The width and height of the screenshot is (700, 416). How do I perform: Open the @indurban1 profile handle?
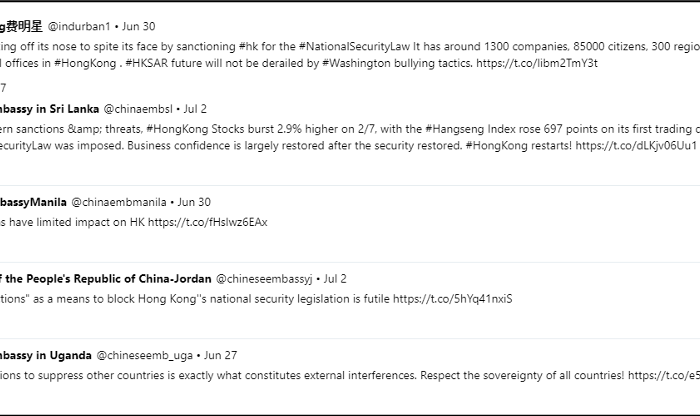point(79,26)
